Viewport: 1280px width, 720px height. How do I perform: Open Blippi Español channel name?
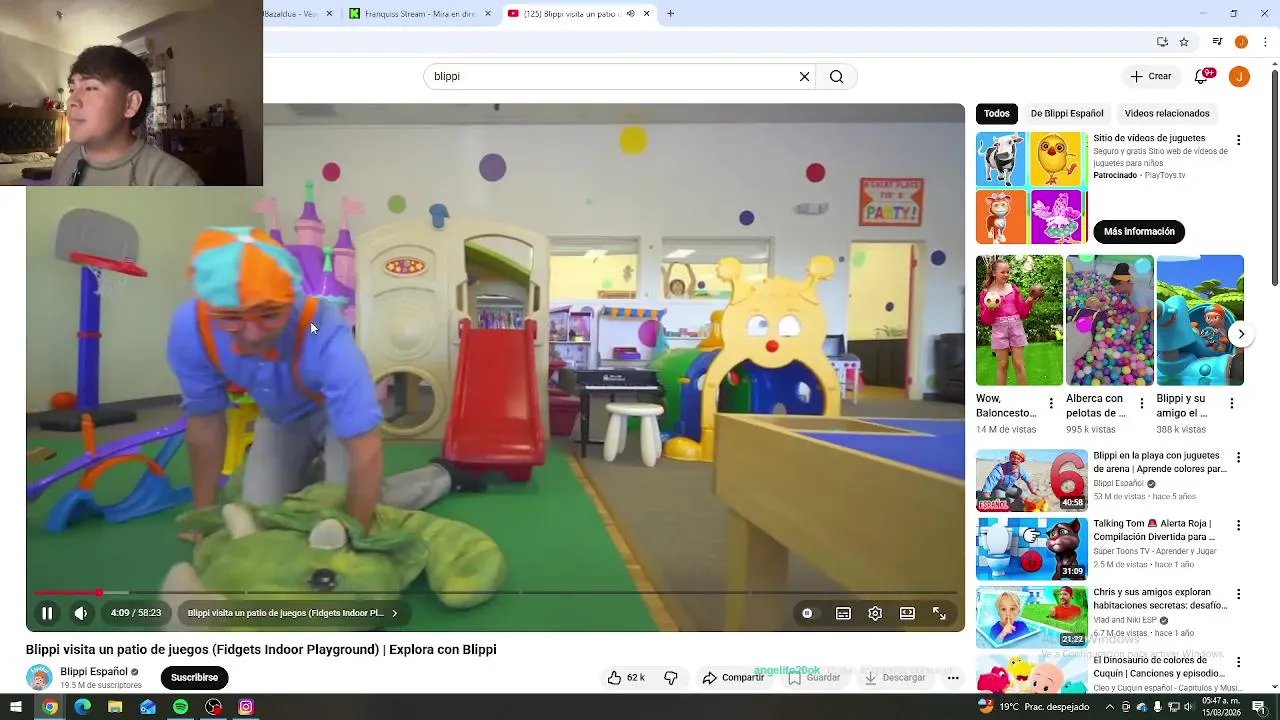click(x=94, y=672)
